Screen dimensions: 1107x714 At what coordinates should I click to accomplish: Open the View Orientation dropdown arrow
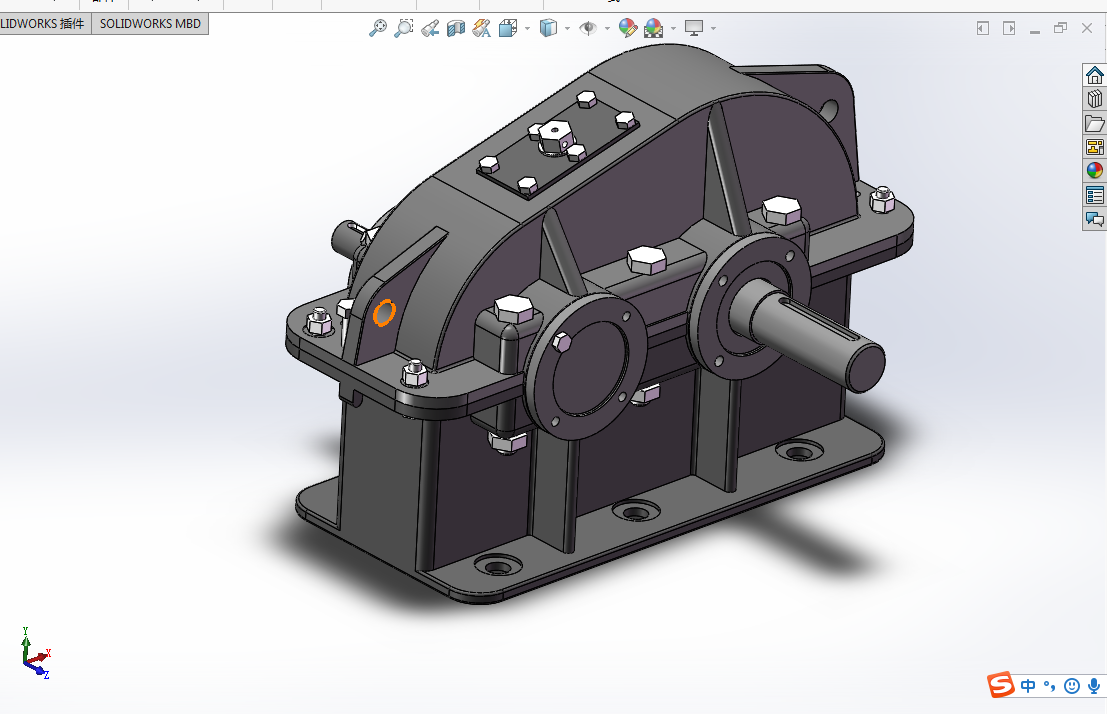tap(527, 28)
